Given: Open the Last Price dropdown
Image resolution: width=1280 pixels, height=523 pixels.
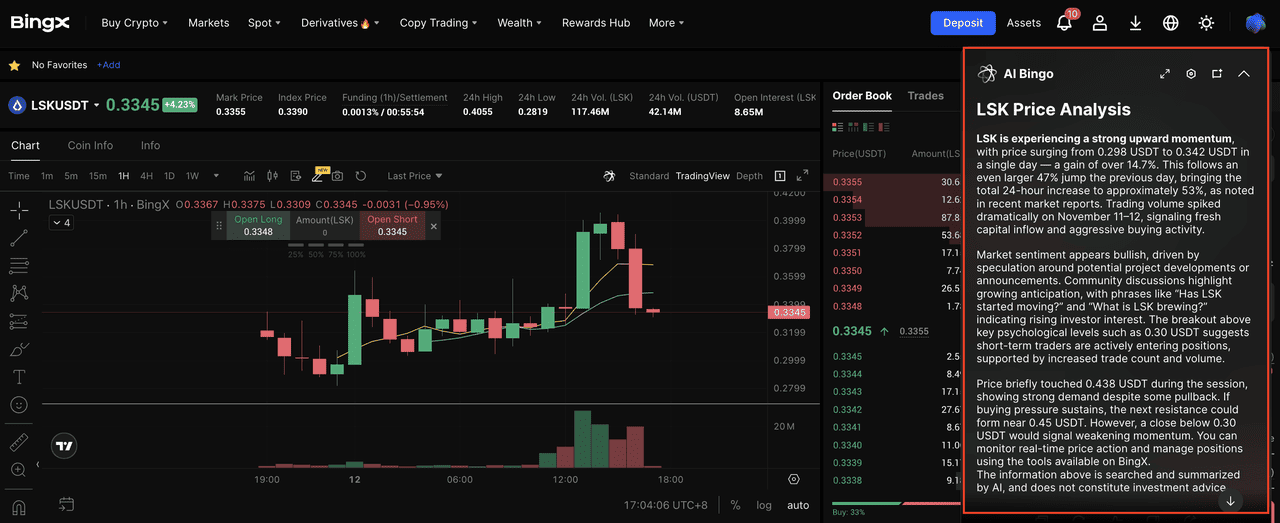Looking at the screenshot, I should pyautogui.click(x=414, y=176).
